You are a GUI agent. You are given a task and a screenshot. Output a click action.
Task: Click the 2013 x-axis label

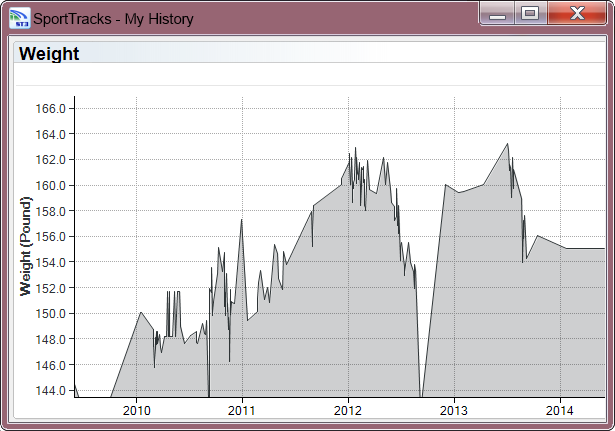click(x=454, y=410)
